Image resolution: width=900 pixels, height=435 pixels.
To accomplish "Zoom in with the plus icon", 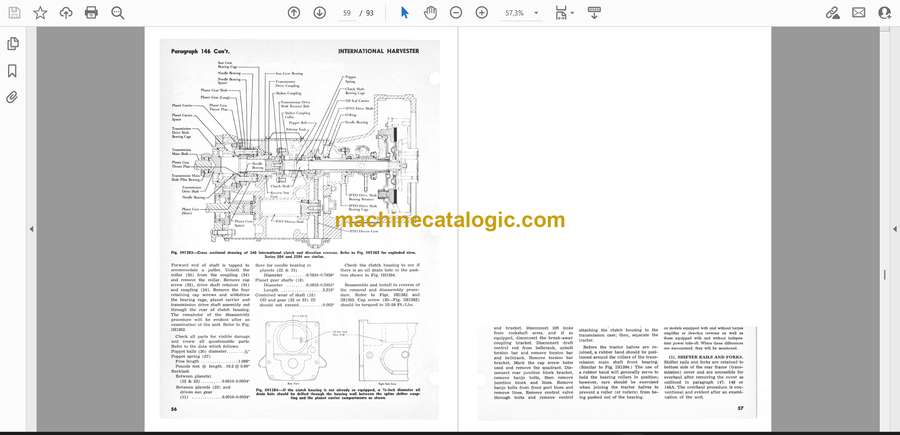I will (x=482, y=13).
